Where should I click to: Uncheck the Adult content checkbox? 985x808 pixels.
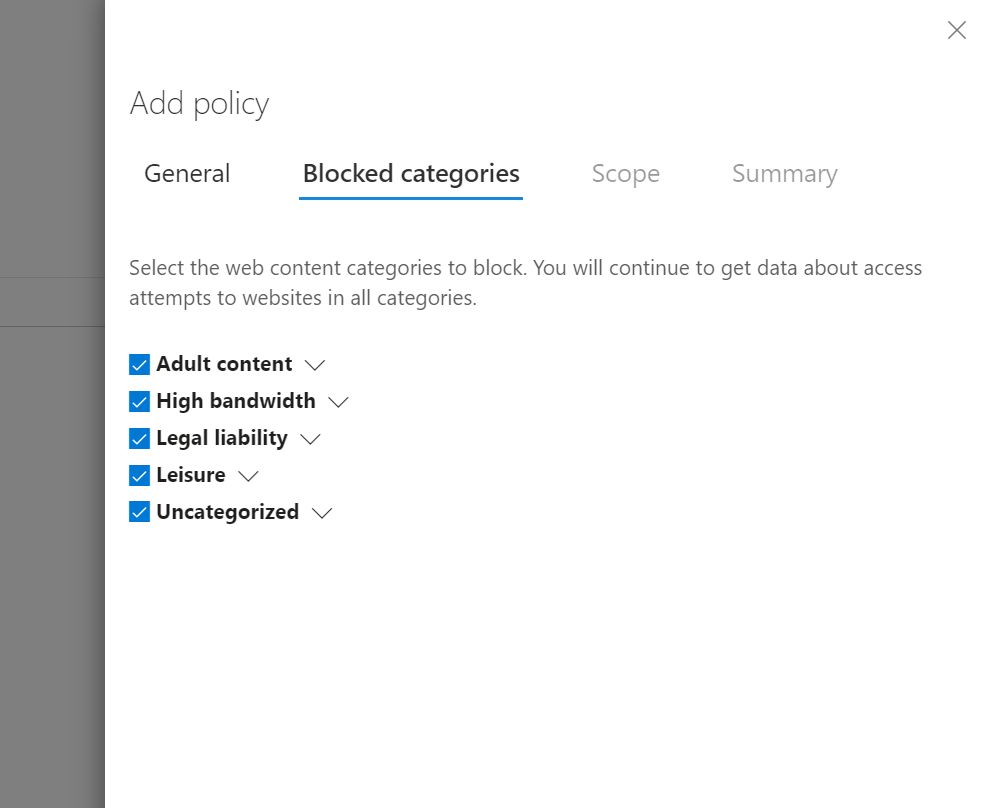[x=140, y=364]
